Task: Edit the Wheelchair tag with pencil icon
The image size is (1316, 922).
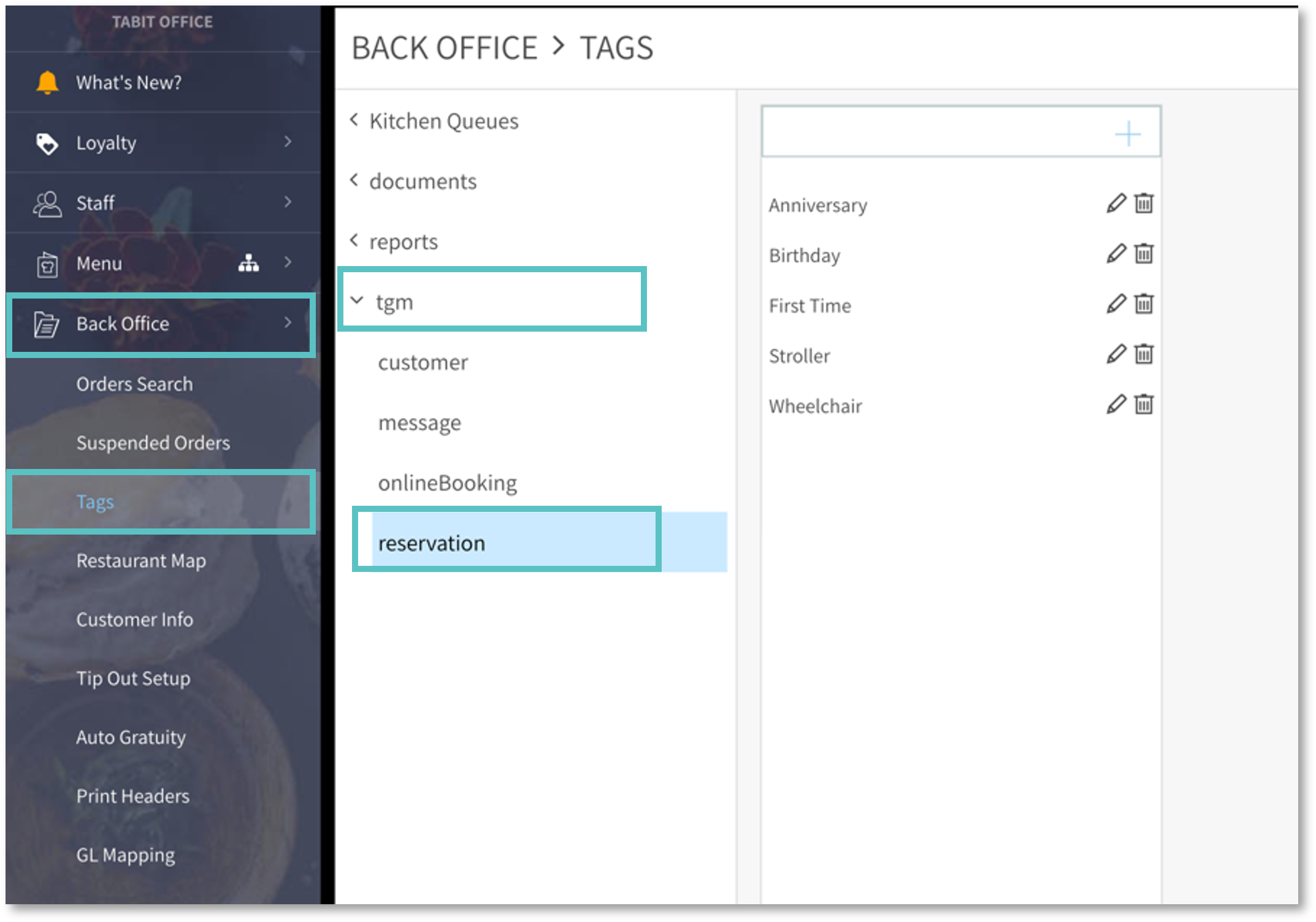Action: point(1116,405)
